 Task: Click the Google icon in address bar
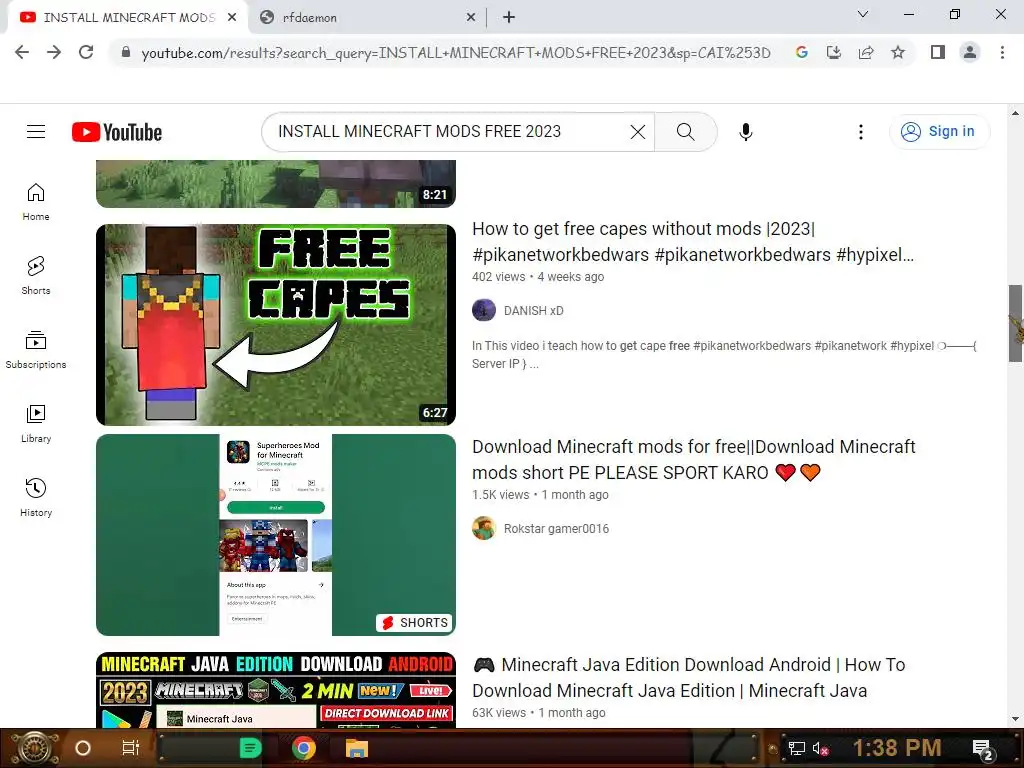click(x=802, y=52)
